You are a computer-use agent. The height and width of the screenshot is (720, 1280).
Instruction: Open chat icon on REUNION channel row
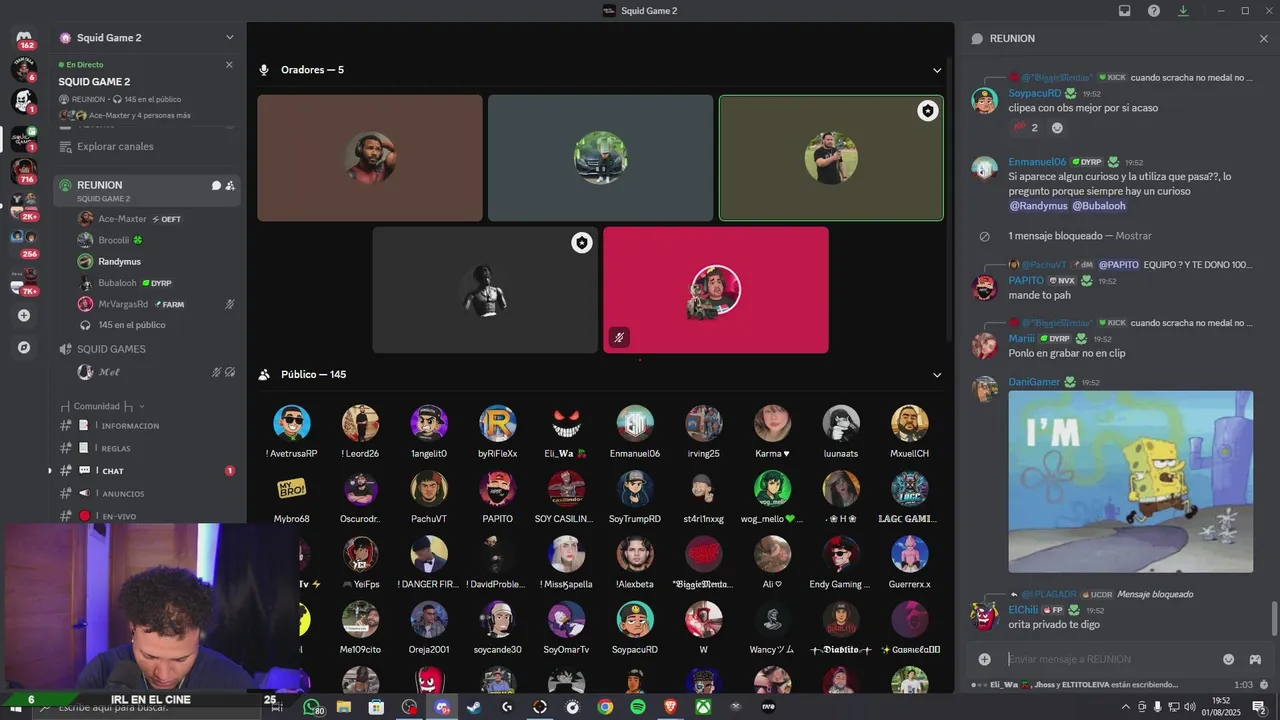216,185
